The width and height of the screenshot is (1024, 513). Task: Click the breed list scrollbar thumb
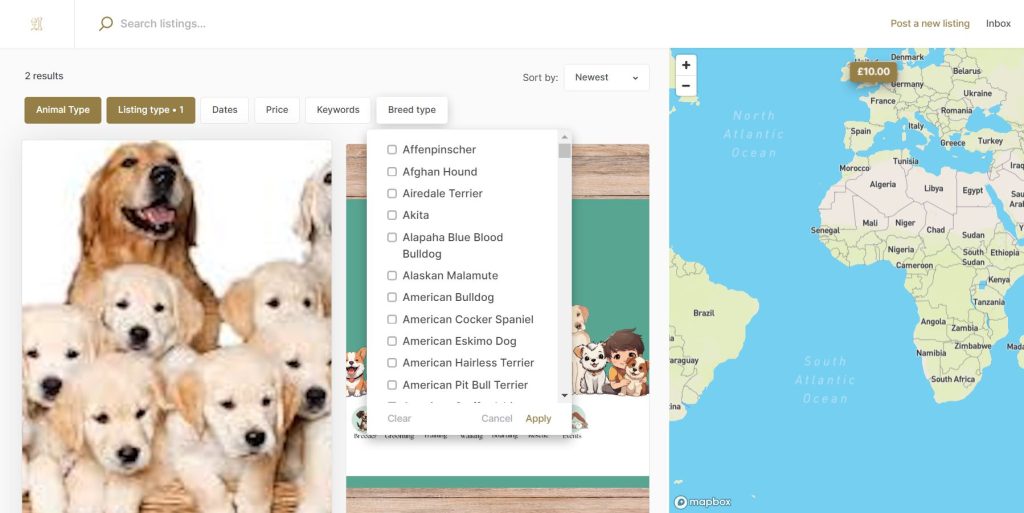(564, 151)
